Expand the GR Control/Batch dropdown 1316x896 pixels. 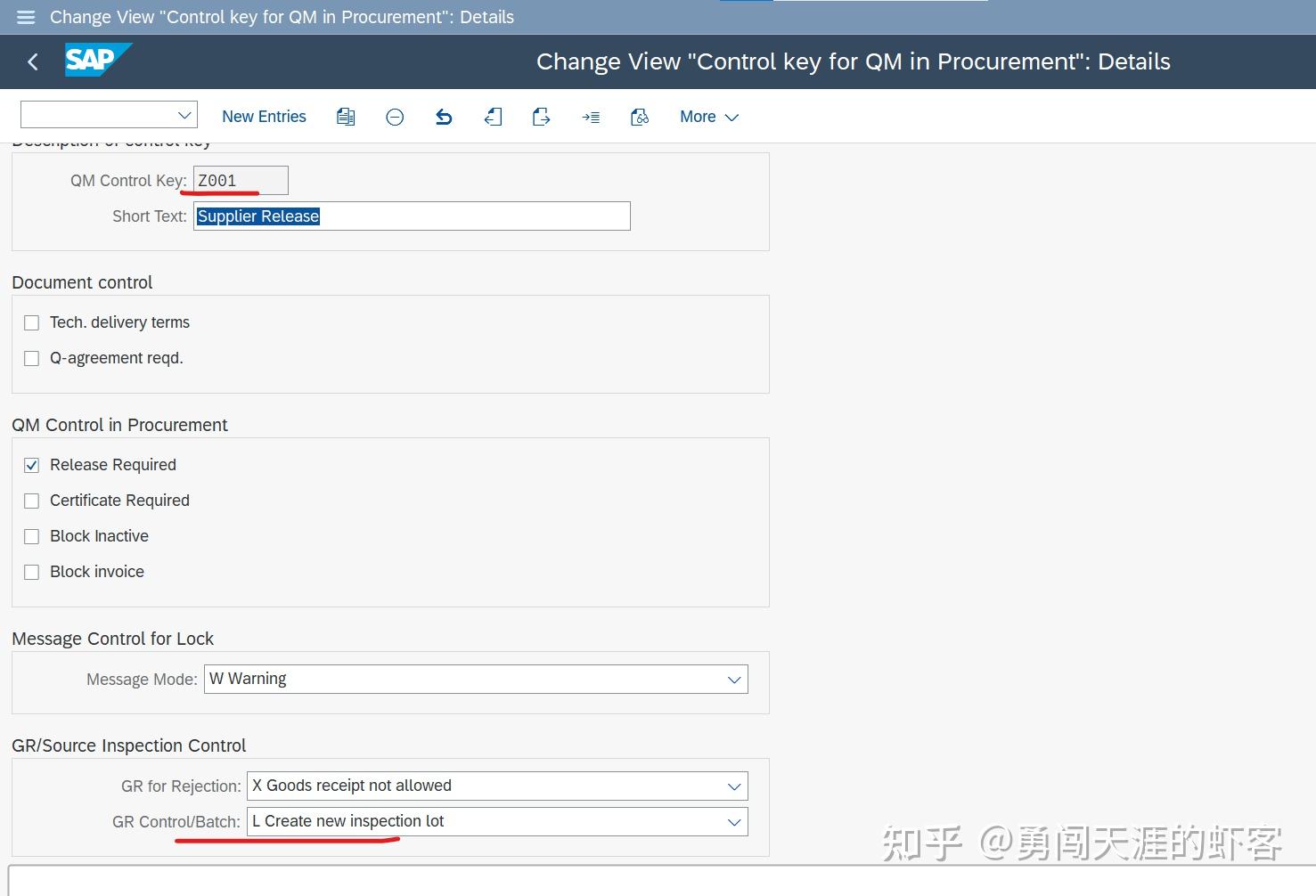(733, 821)
